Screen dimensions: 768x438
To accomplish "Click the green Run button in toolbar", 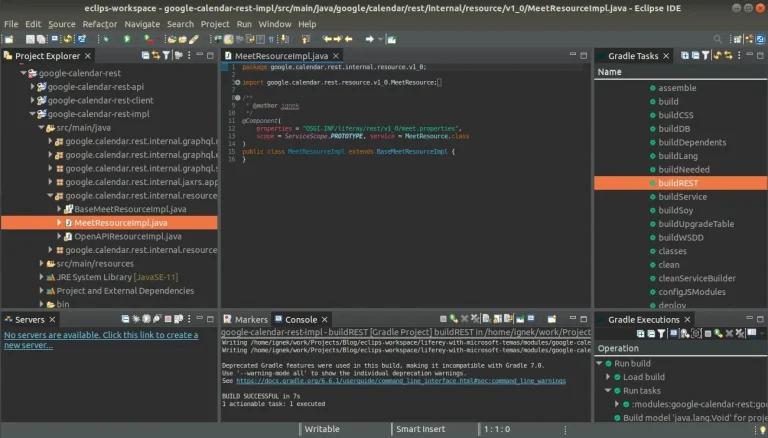I will 126,39.
